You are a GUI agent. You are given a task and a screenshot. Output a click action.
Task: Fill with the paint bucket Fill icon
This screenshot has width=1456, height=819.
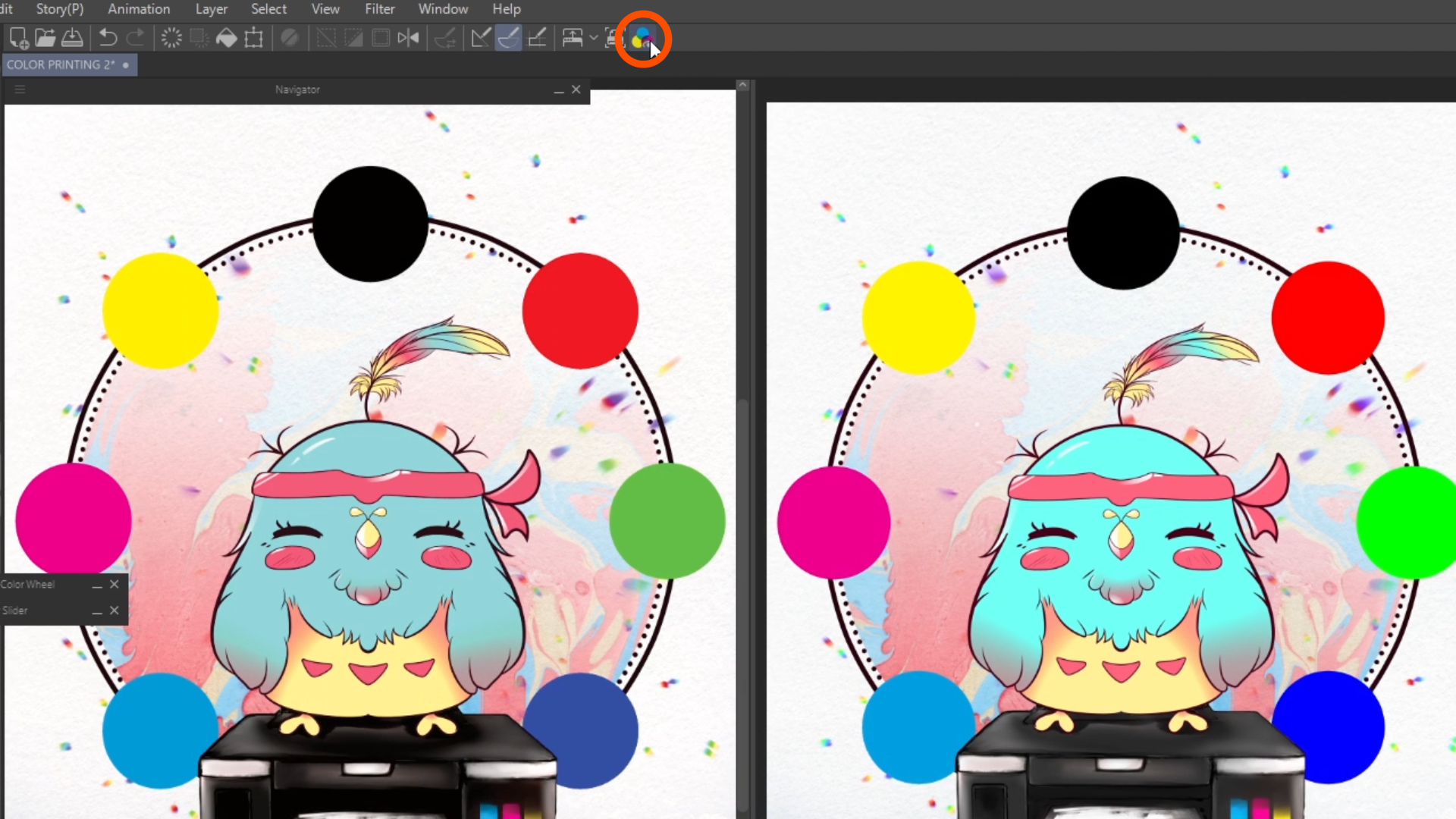(226, 38)
